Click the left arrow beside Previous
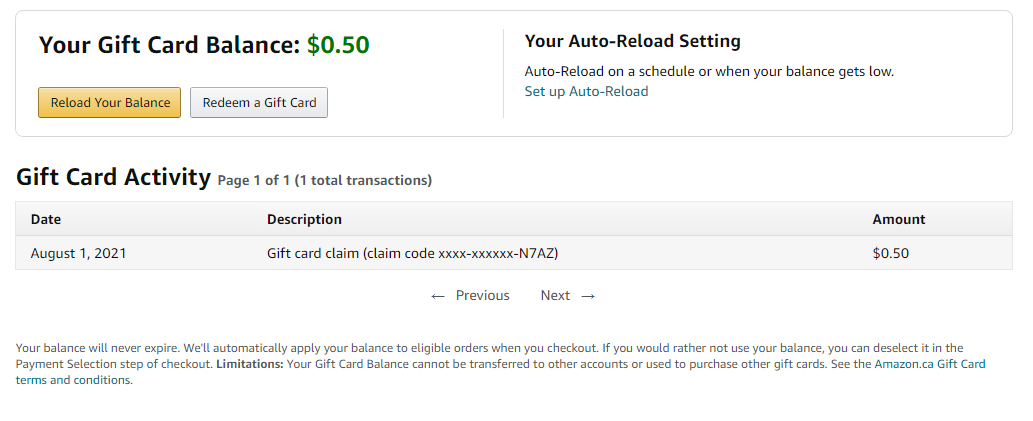 [x=438, y=296]
